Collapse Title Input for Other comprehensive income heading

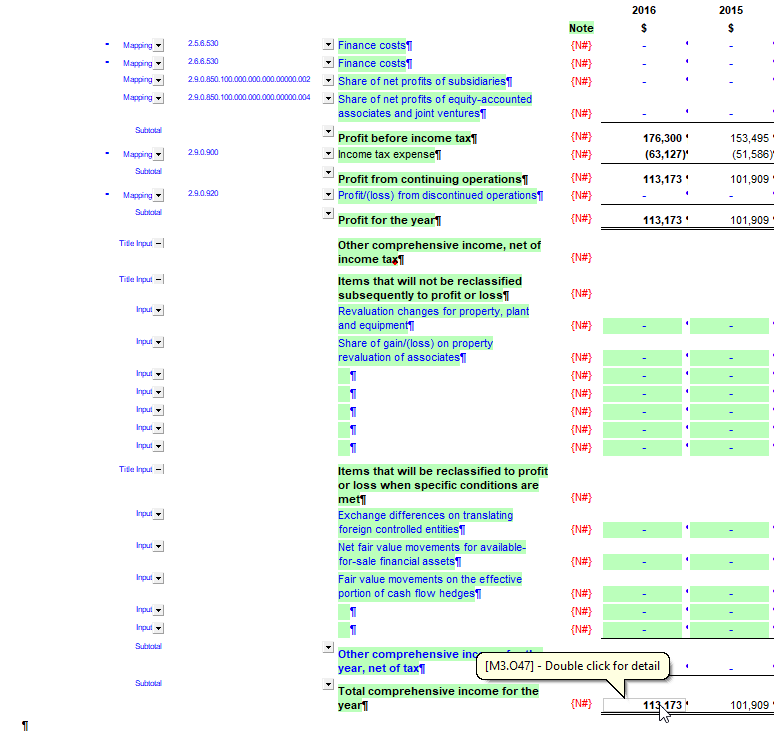point(158,244)
